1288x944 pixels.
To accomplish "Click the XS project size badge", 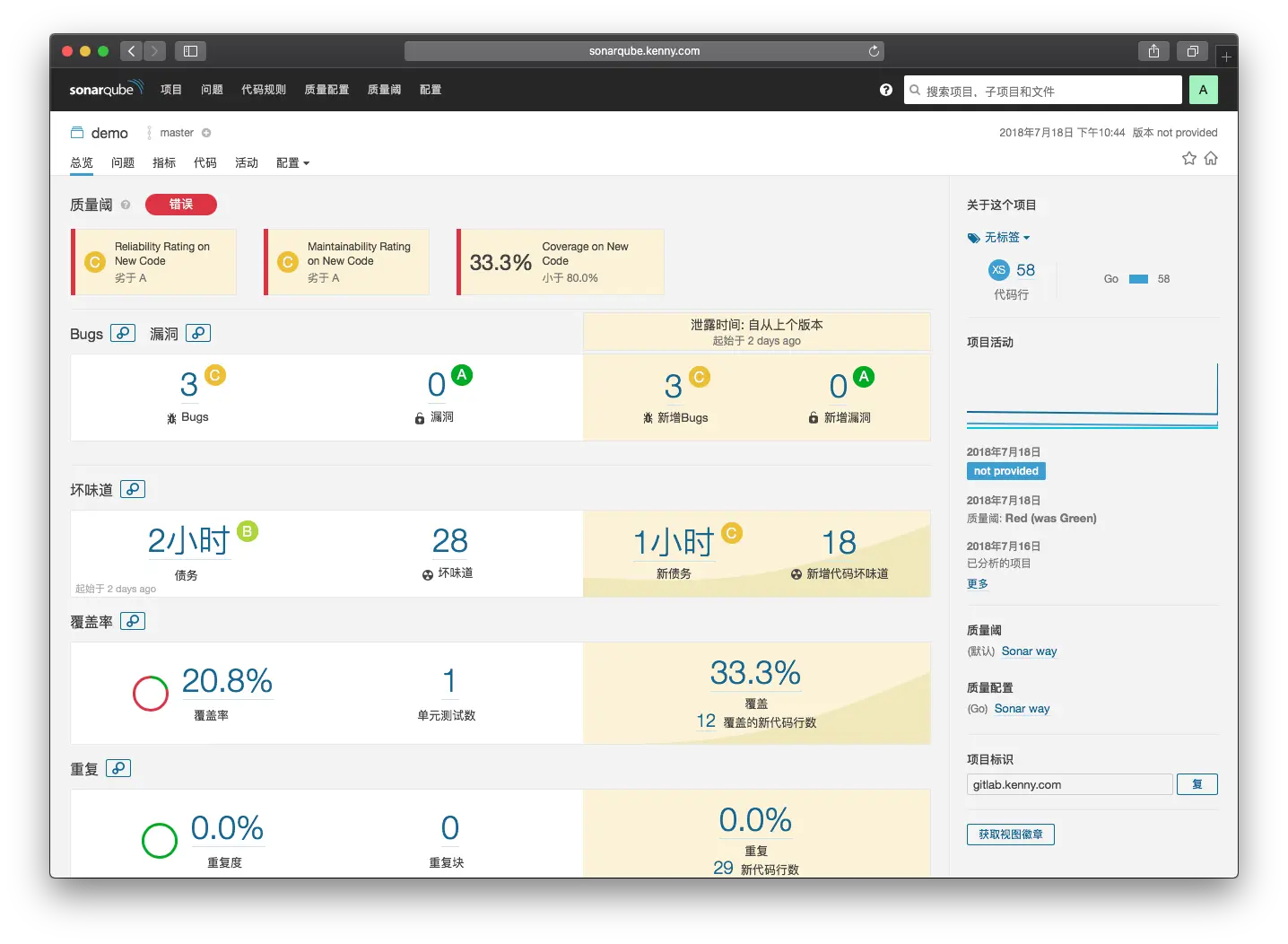I will click(x=998, y=270).
